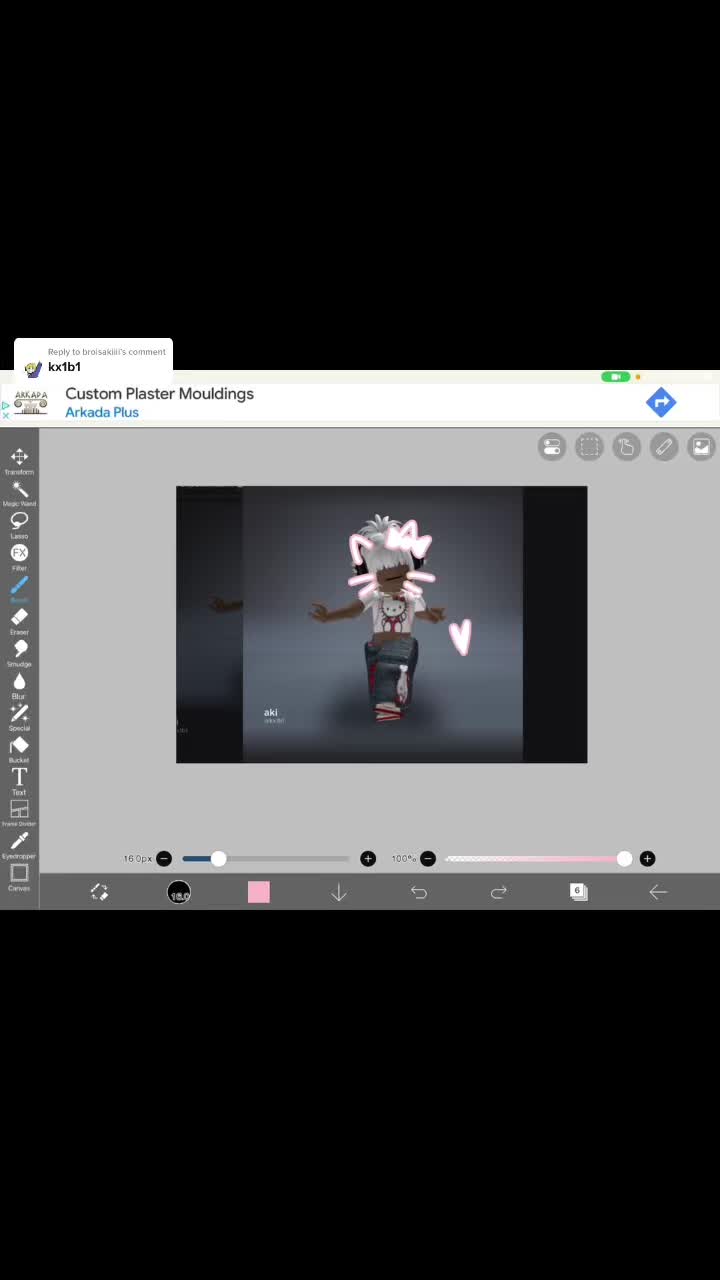The height and width of the screenshot is (1280, 720).
Task: Open the pink color swatch
Action: coord(259,892)
